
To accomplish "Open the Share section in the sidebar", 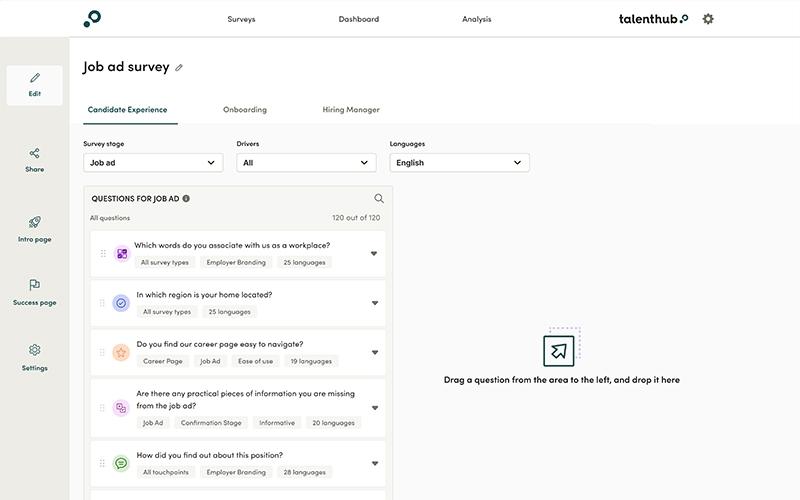I will (x=35, y=160).
